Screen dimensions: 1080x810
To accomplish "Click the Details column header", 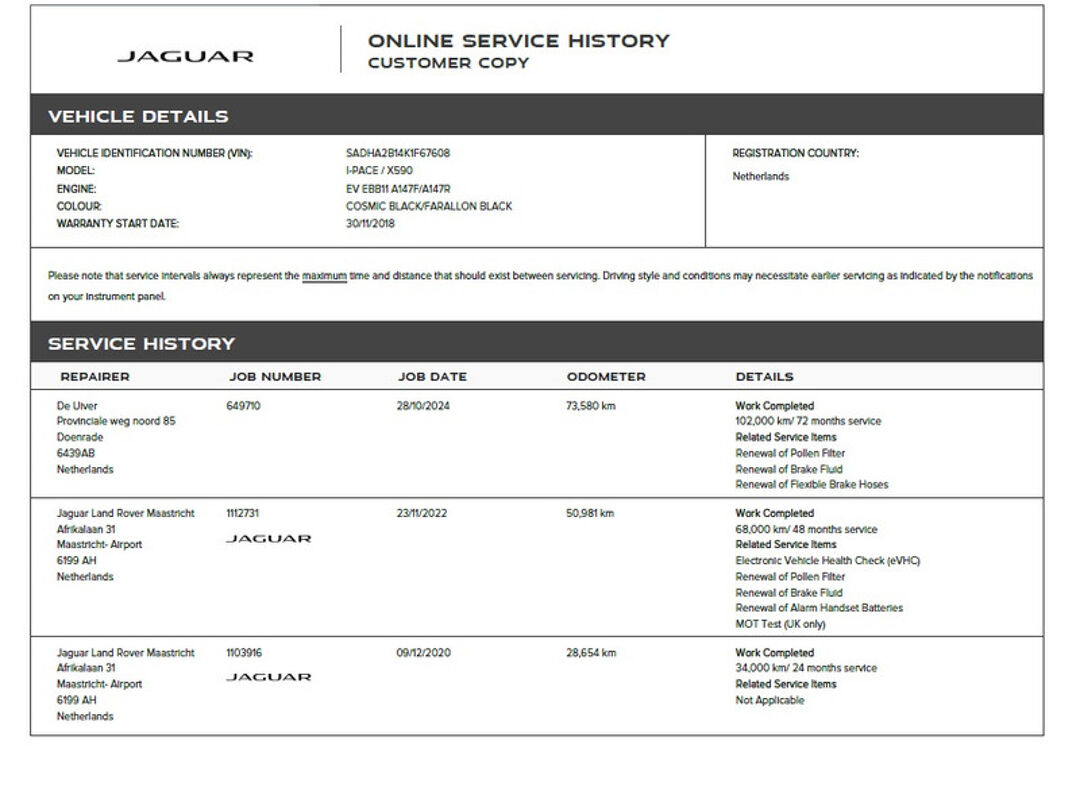I will (x=765, y=377).
